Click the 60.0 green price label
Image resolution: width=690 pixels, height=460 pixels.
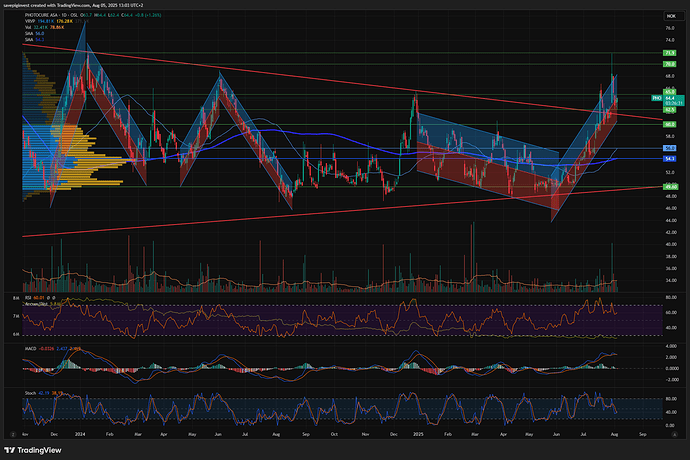(x=670, y=125)
